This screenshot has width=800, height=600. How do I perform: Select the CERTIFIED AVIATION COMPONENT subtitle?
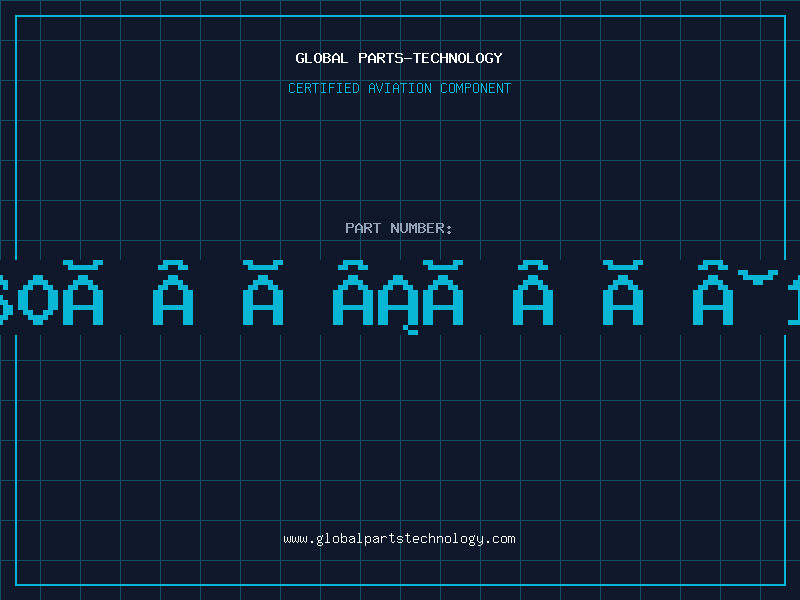399,88
